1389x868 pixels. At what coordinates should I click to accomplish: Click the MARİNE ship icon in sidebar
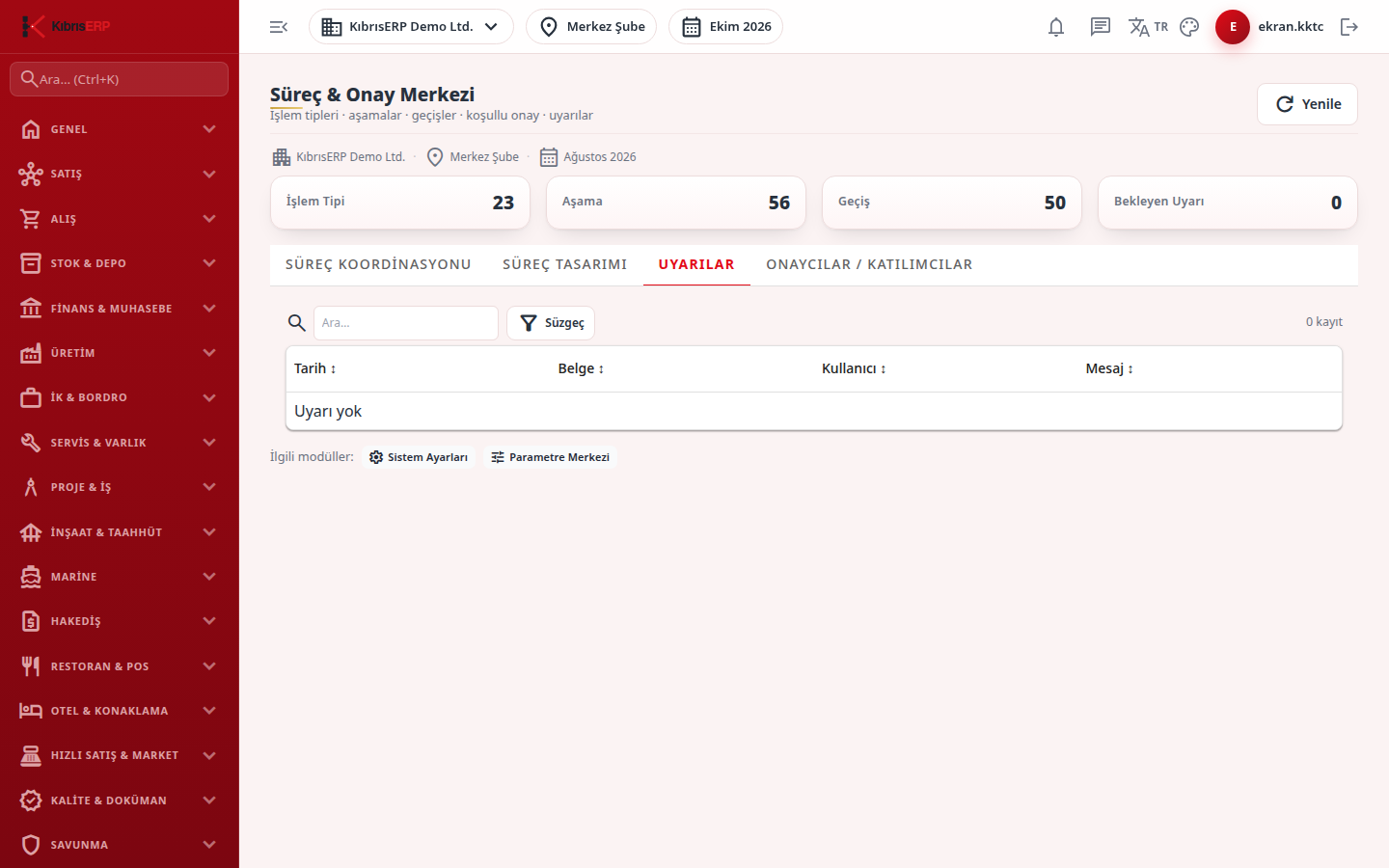[31, 577]
